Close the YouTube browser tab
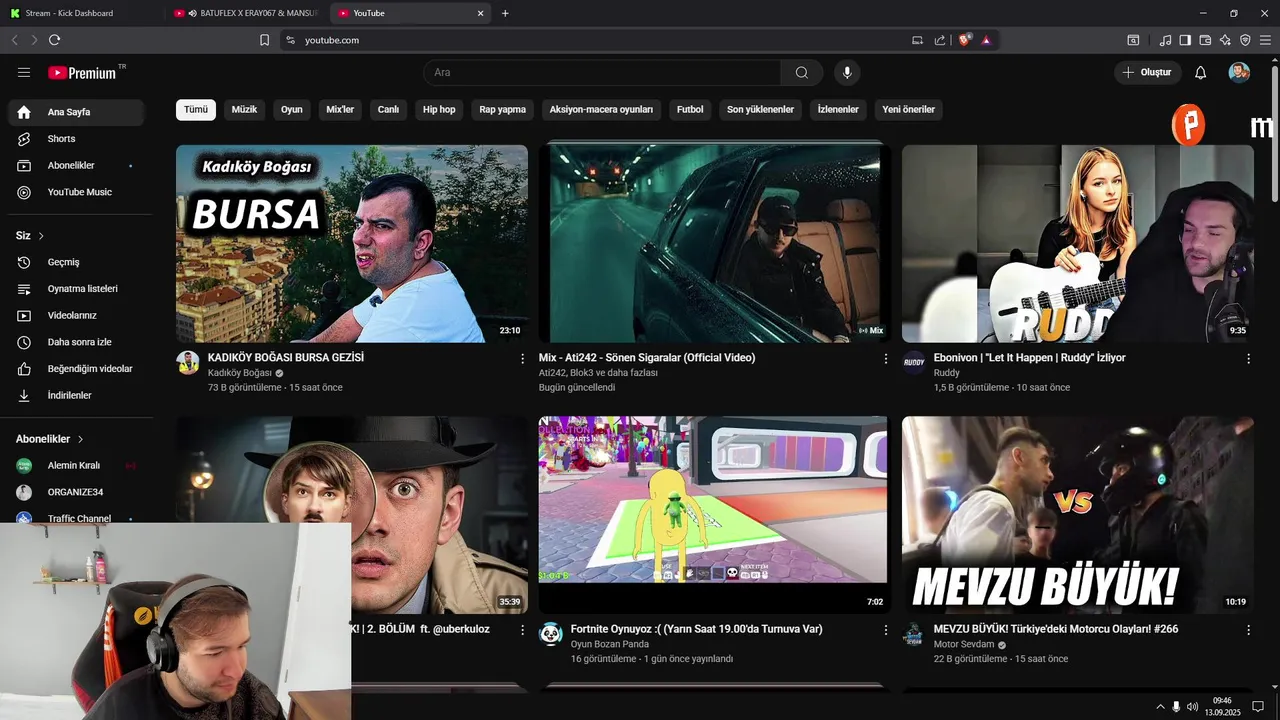Screen dimensions: 1280x720 tap(480, 13)
